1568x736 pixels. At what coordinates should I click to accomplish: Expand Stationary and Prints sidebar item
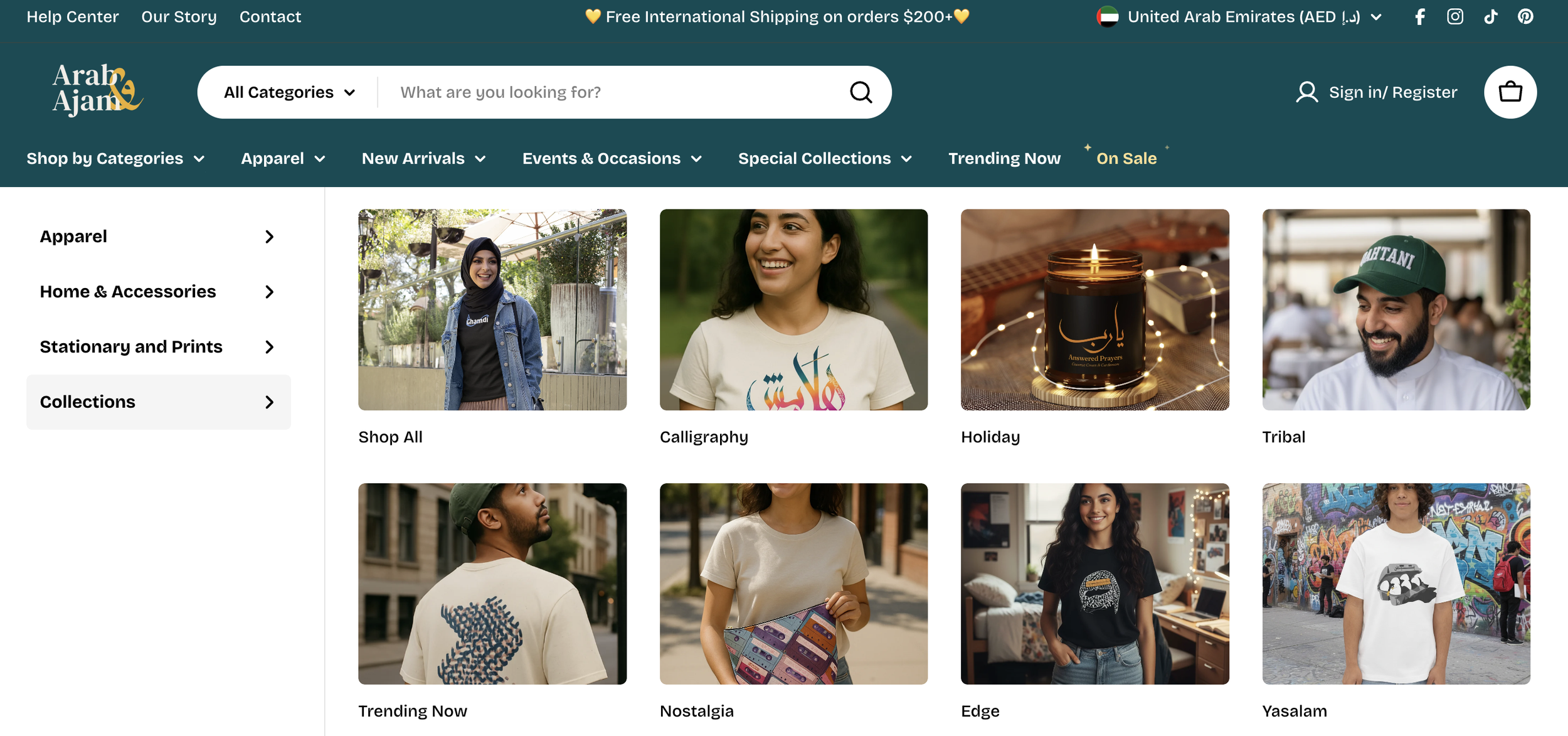pos(159,347)
